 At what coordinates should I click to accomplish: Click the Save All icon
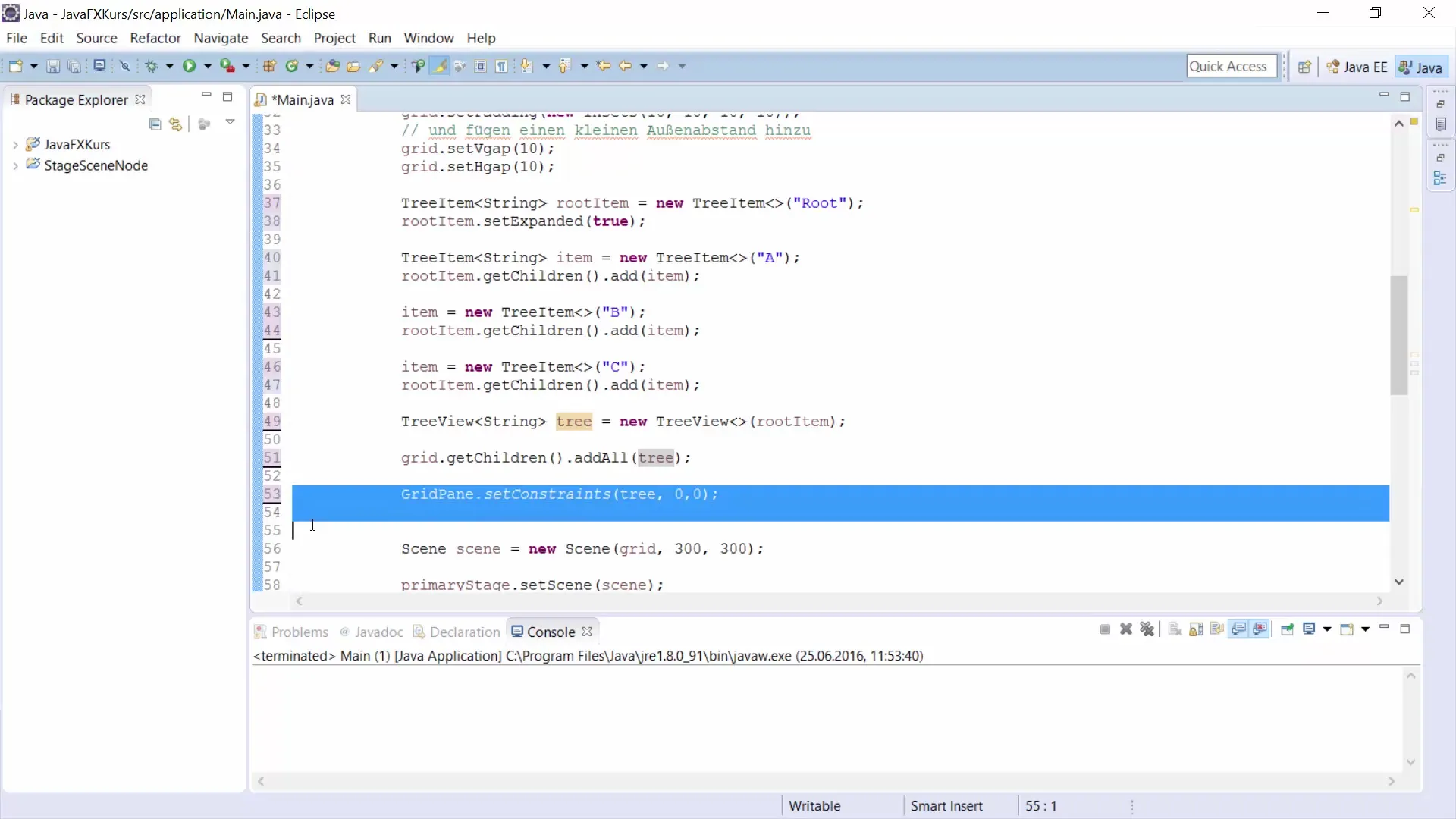point(74,66)
